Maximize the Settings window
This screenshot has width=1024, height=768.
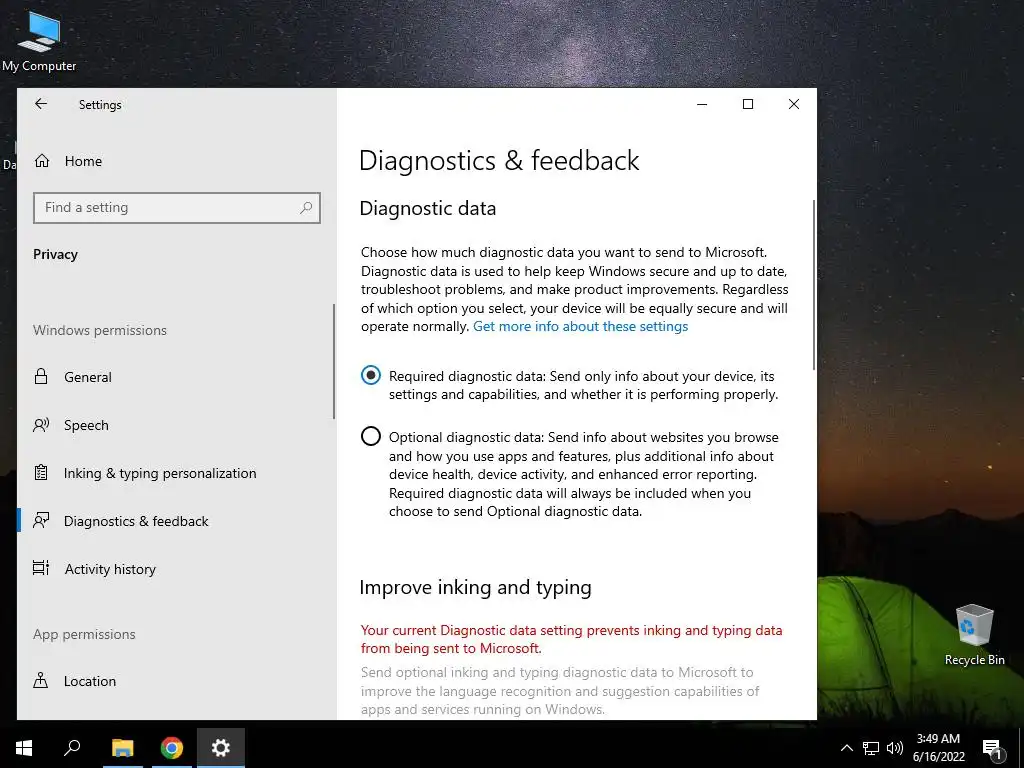click(748, 104)
